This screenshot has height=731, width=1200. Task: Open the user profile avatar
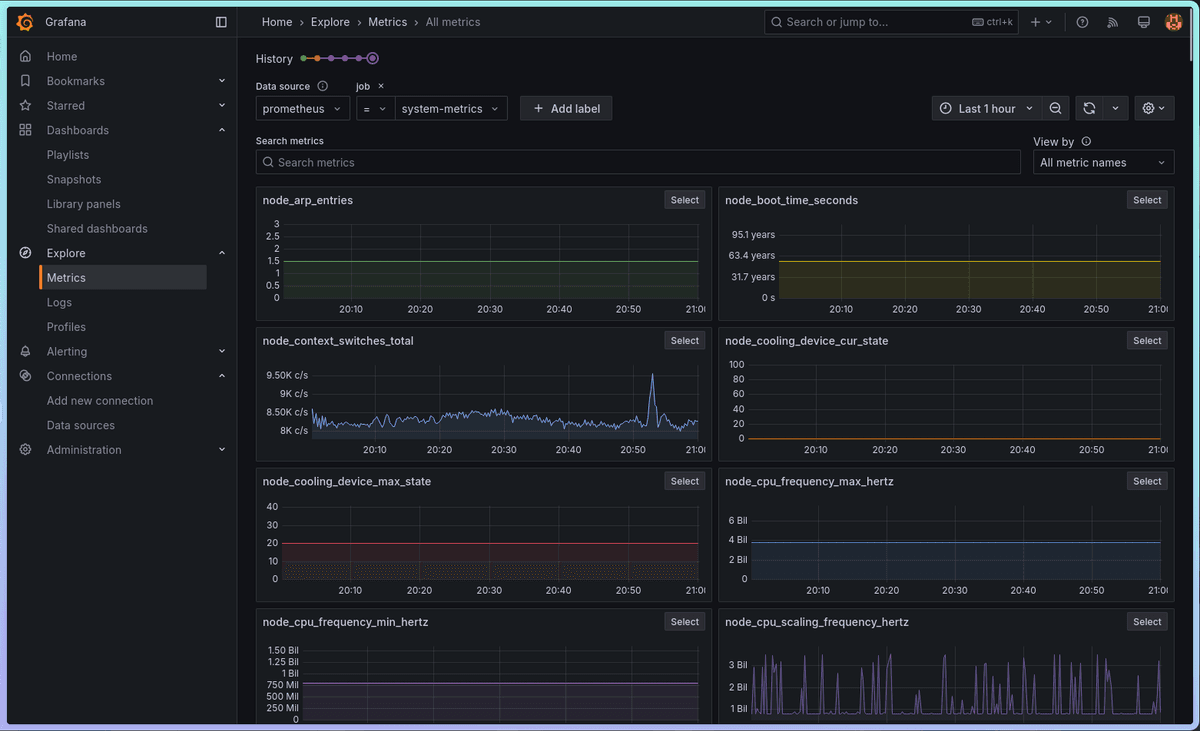tap(1174, 22)
